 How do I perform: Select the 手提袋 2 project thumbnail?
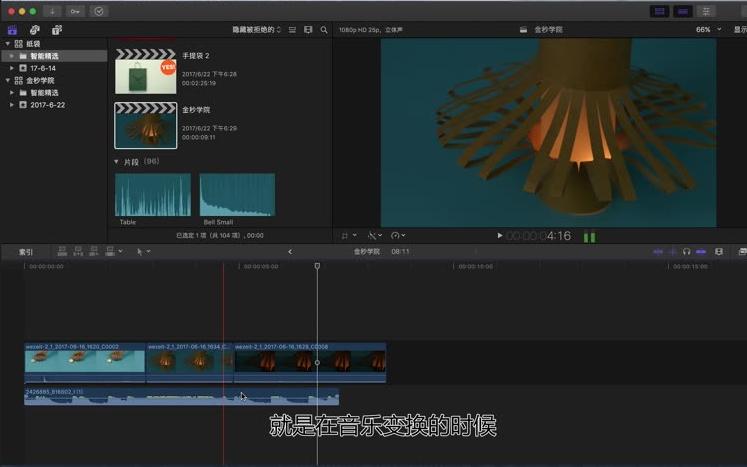146,71
